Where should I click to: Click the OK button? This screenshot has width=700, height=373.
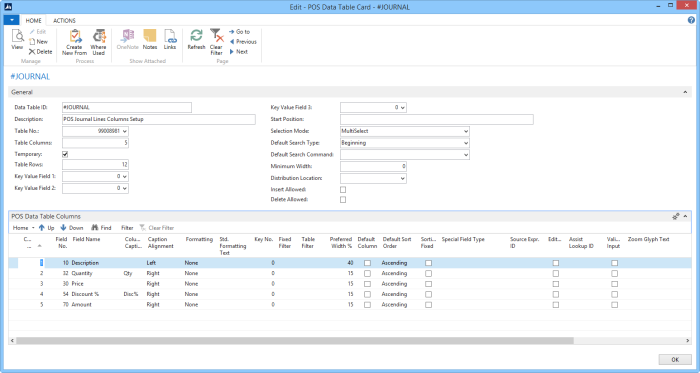pos(675,360)
